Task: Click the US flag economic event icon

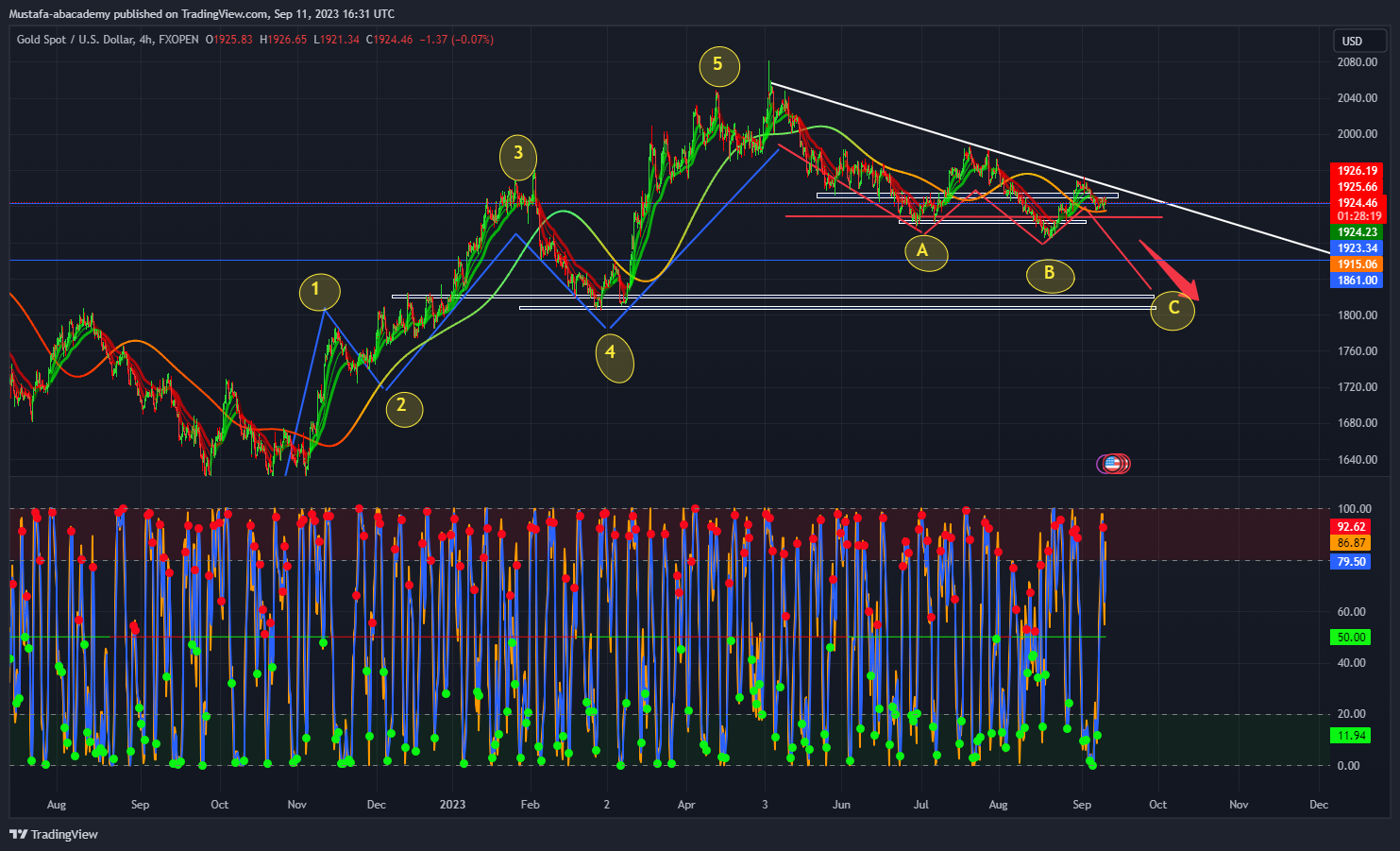Action: (1113, 464)
